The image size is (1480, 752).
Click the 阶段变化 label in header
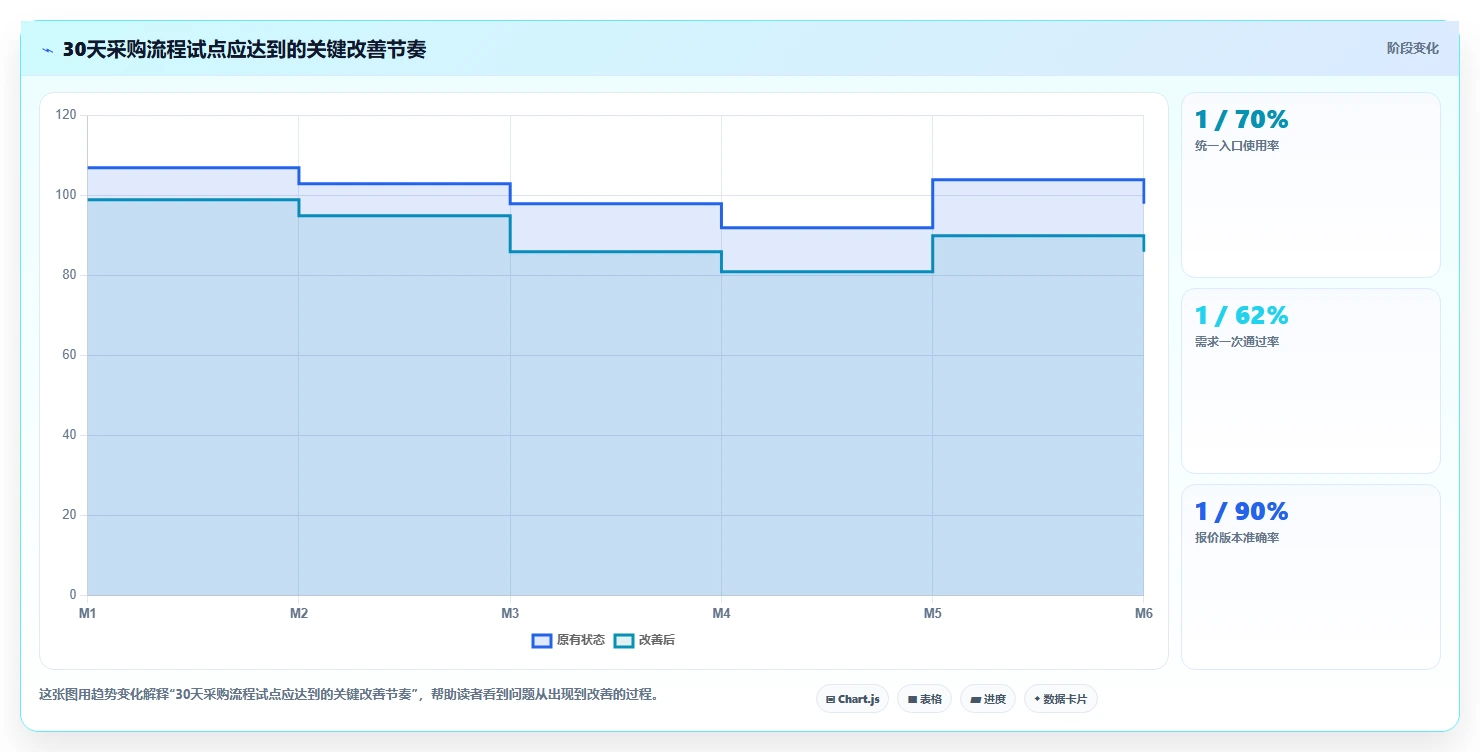[1412, 48]
